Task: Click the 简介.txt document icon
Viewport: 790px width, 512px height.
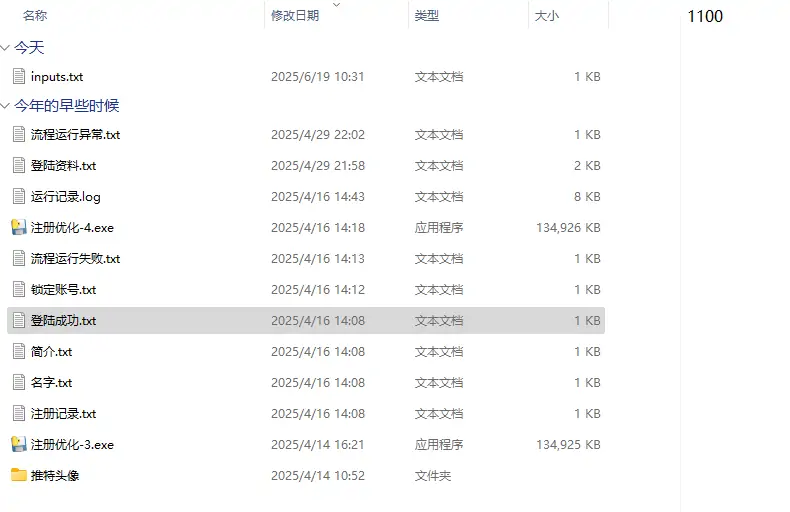Action: pyautogui.click(x=19, y=352)
